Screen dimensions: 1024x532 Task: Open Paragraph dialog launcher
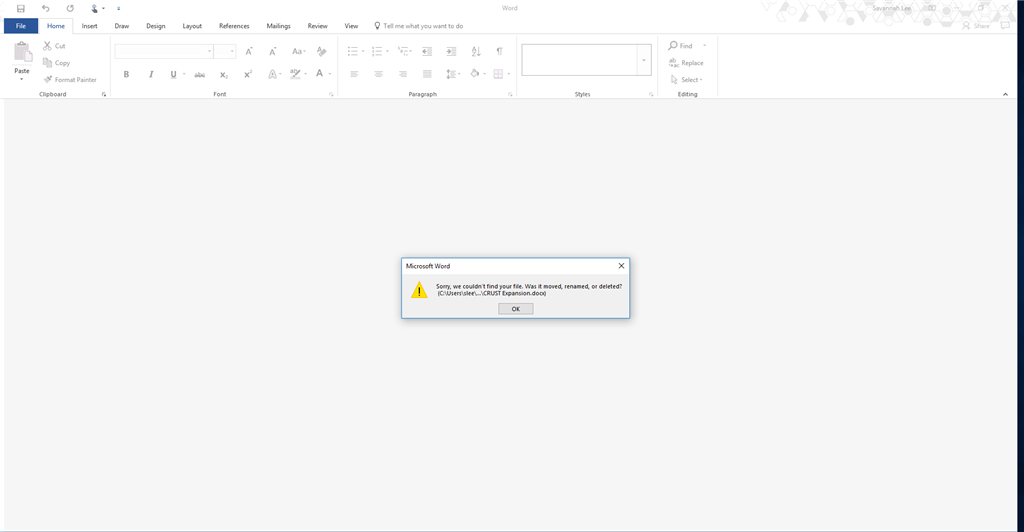[x=510, y=95]
